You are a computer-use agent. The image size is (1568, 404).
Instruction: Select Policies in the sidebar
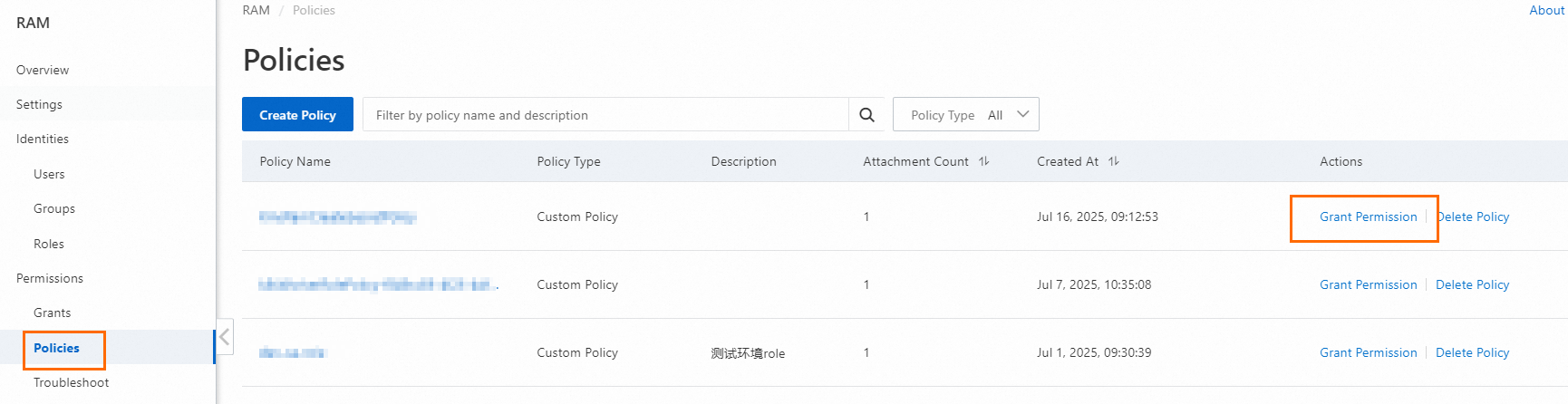click(56, 348)
